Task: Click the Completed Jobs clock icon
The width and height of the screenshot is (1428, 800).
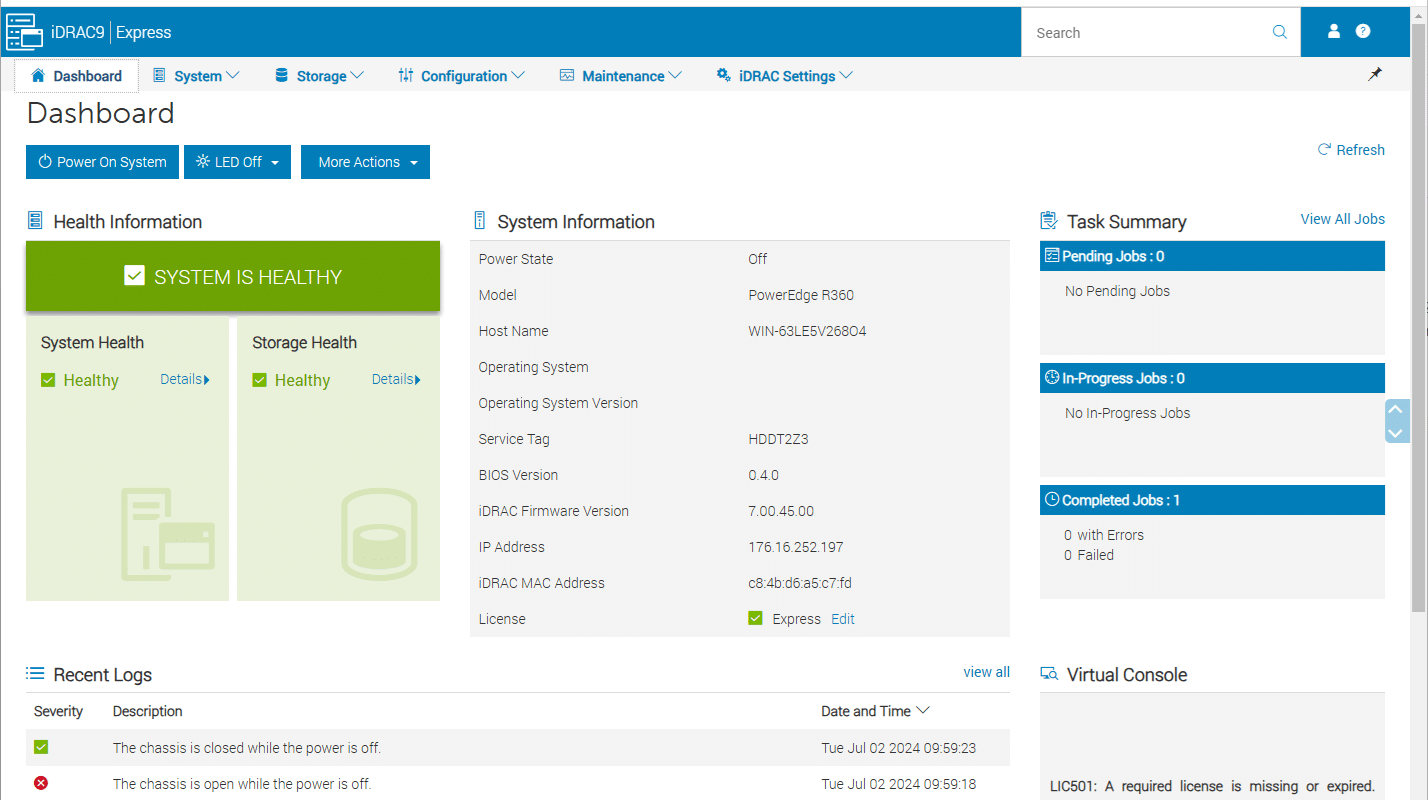Action: click(1052, 499)
